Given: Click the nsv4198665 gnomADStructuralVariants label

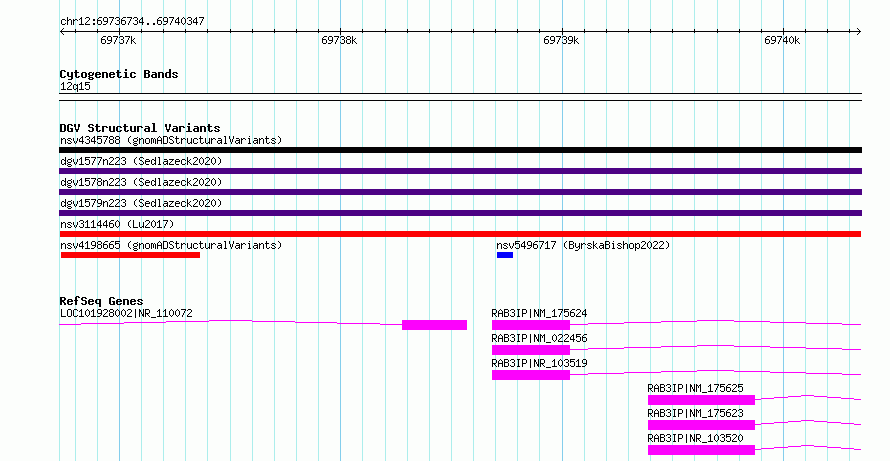Looking at the screenshot, I should click(x=171, y=245).
